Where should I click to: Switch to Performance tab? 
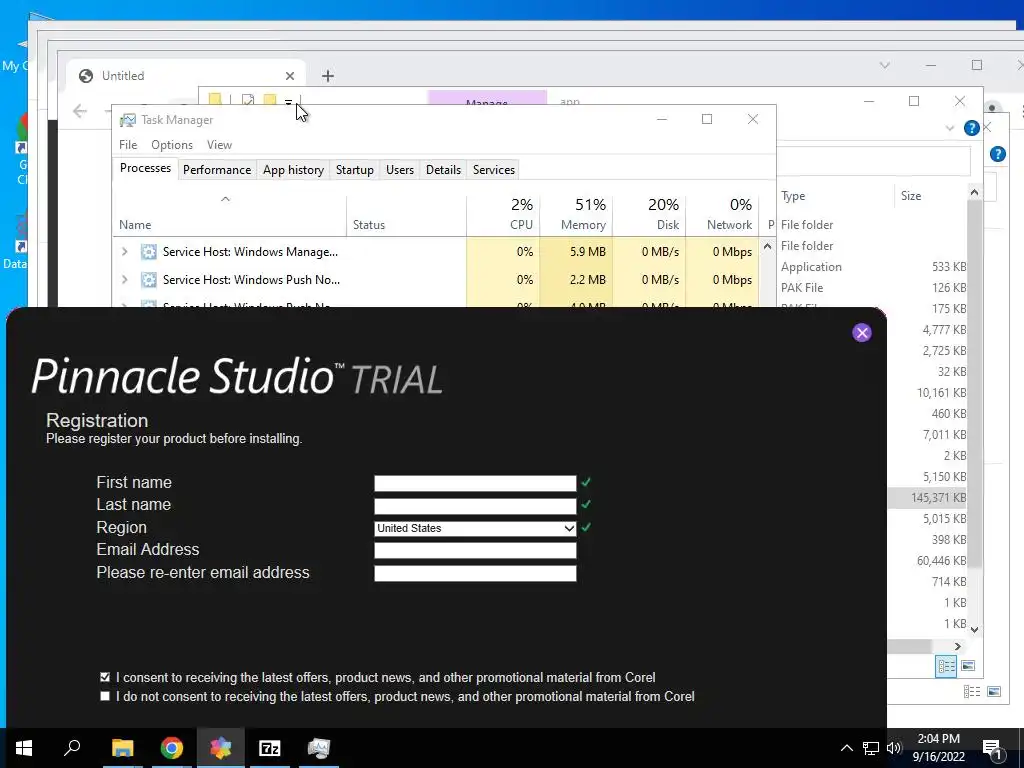click(x=217, y=170)
